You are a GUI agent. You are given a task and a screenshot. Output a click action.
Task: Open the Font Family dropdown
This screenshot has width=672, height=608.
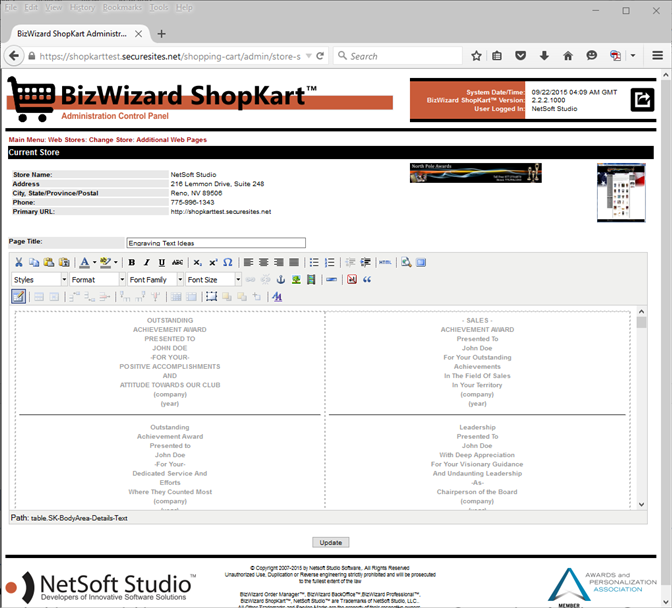[x=155, y=280]
